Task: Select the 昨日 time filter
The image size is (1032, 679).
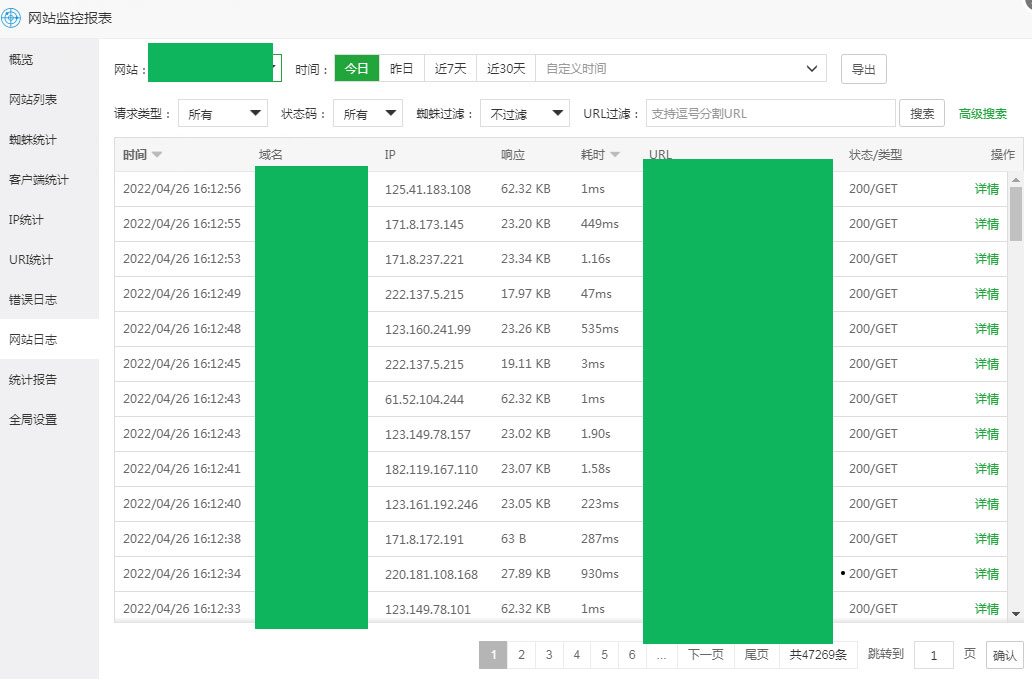Action: pos(401,68)
